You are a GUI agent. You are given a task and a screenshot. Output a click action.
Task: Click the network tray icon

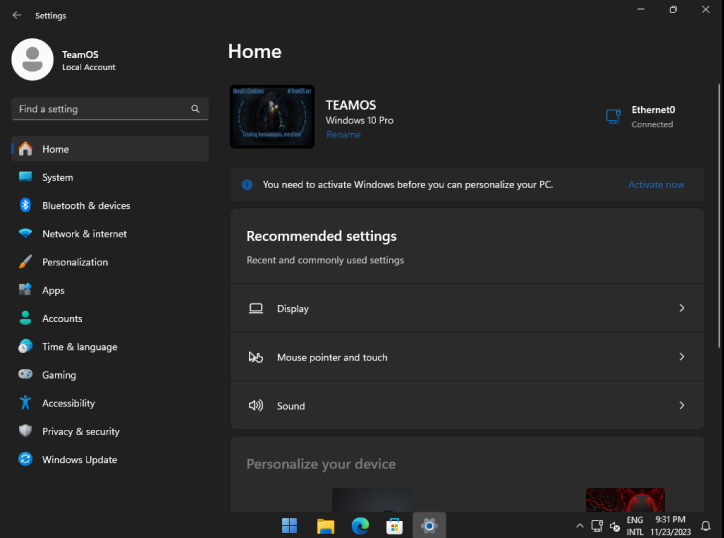click(597, 526)
